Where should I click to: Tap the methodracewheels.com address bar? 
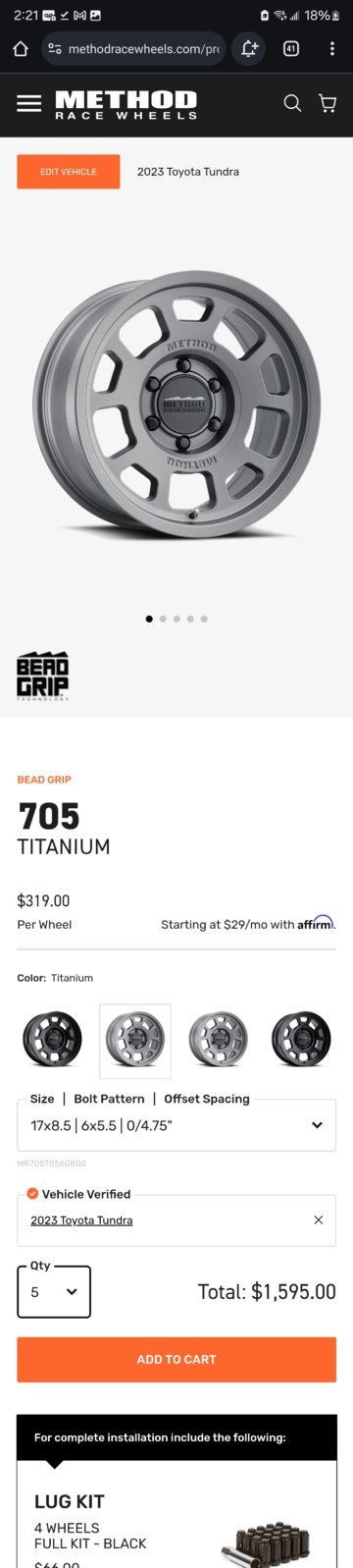tap(133, 48)
